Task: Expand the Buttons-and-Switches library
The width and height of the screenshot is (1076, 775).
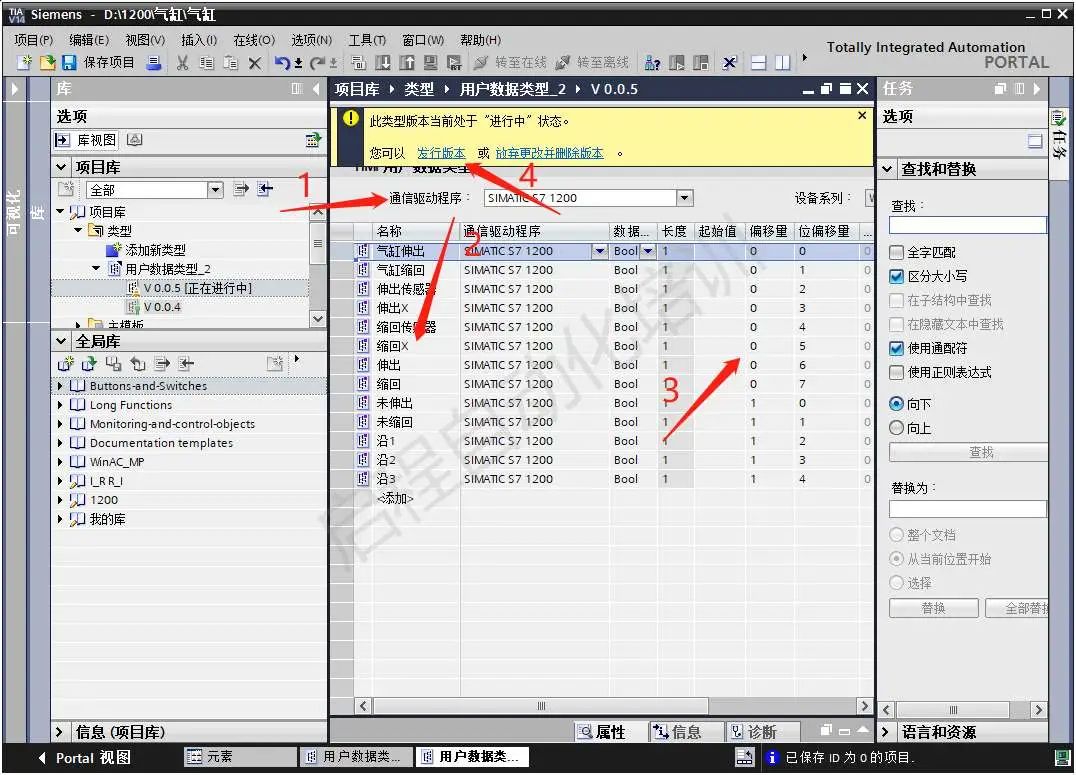Action: click(x=60, y=386)
